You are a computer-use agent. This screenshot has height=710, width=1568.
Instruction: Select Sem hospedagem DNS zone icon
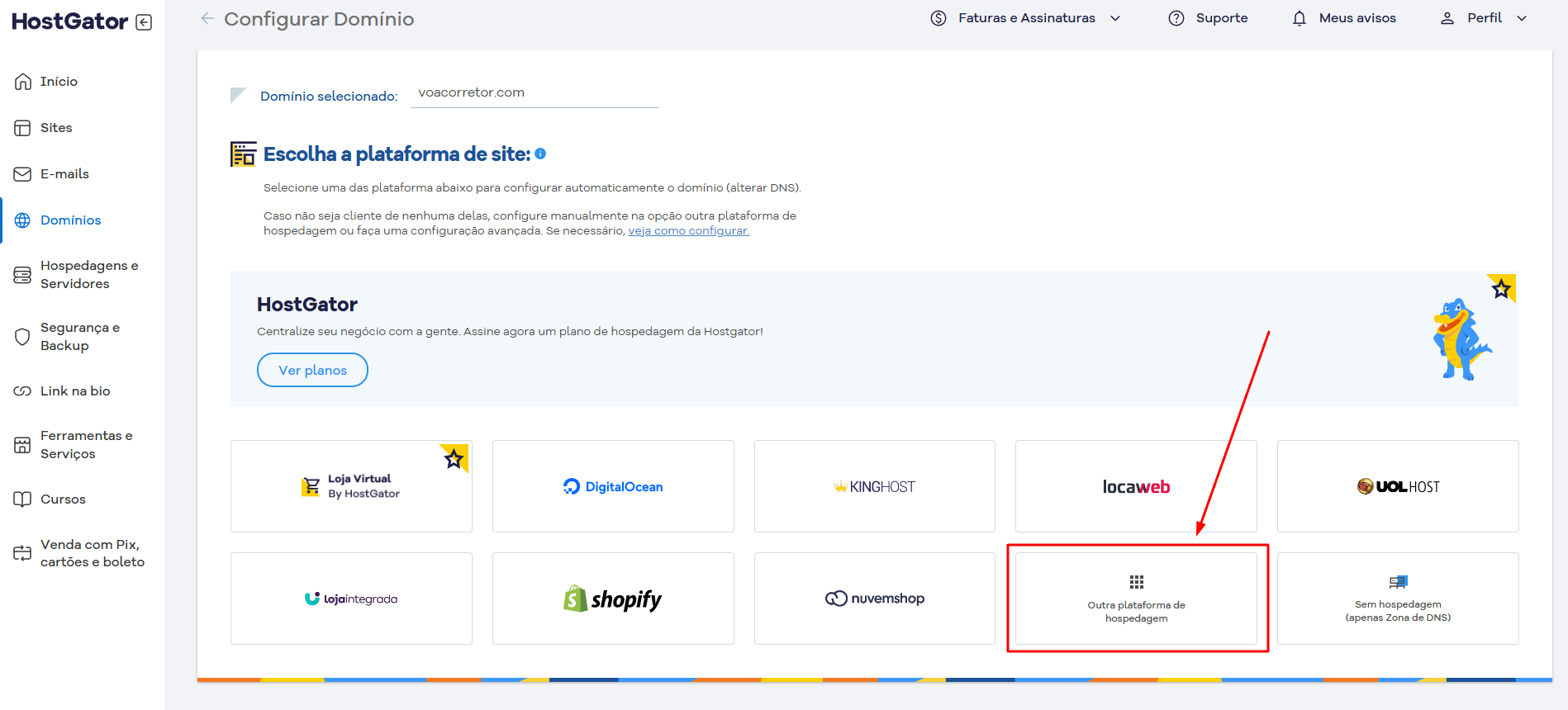pyautogui.click(x=1398, y=582)
